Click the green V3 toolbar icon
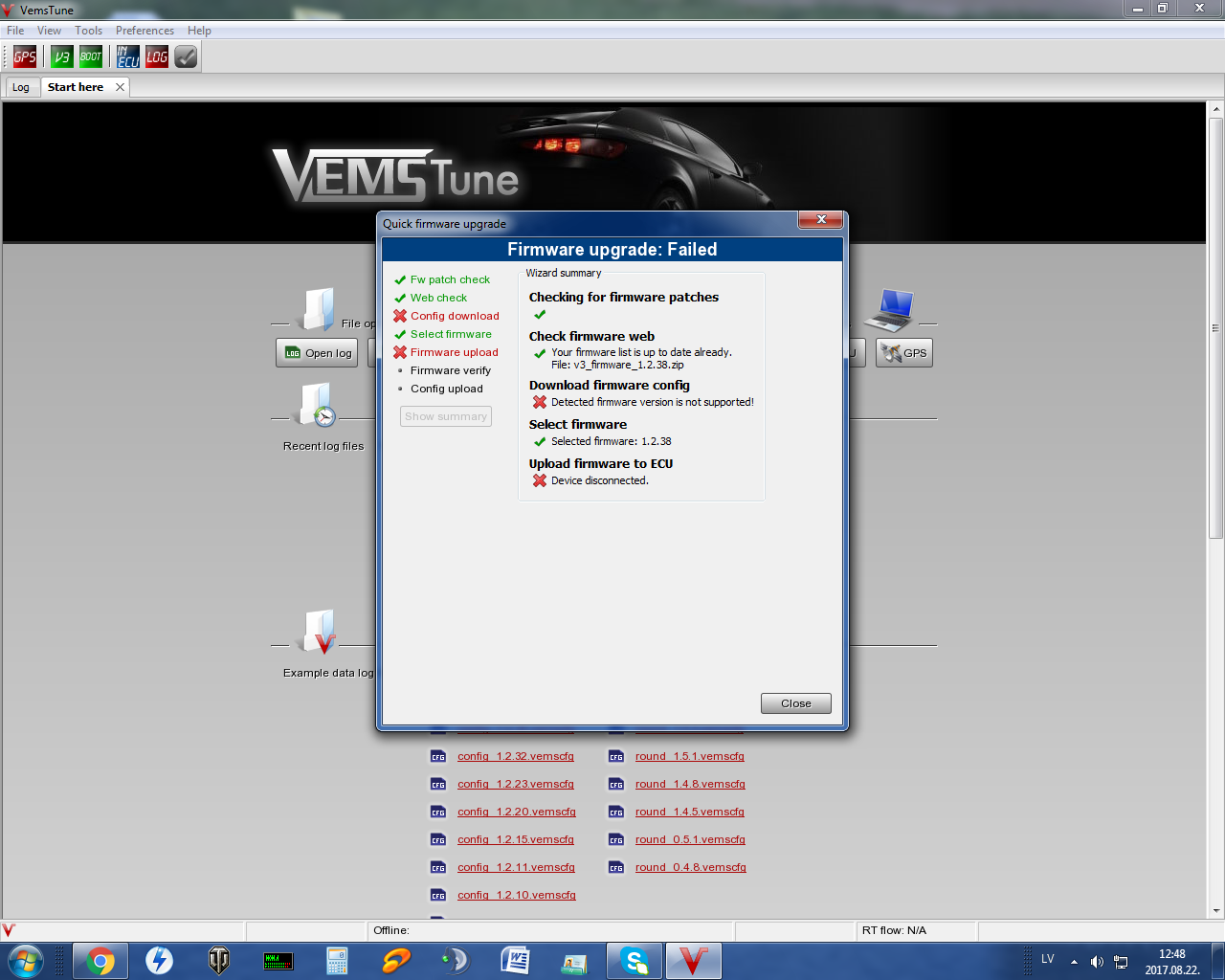This screenshot has width=1225, height=980. (x=62, y=57)
